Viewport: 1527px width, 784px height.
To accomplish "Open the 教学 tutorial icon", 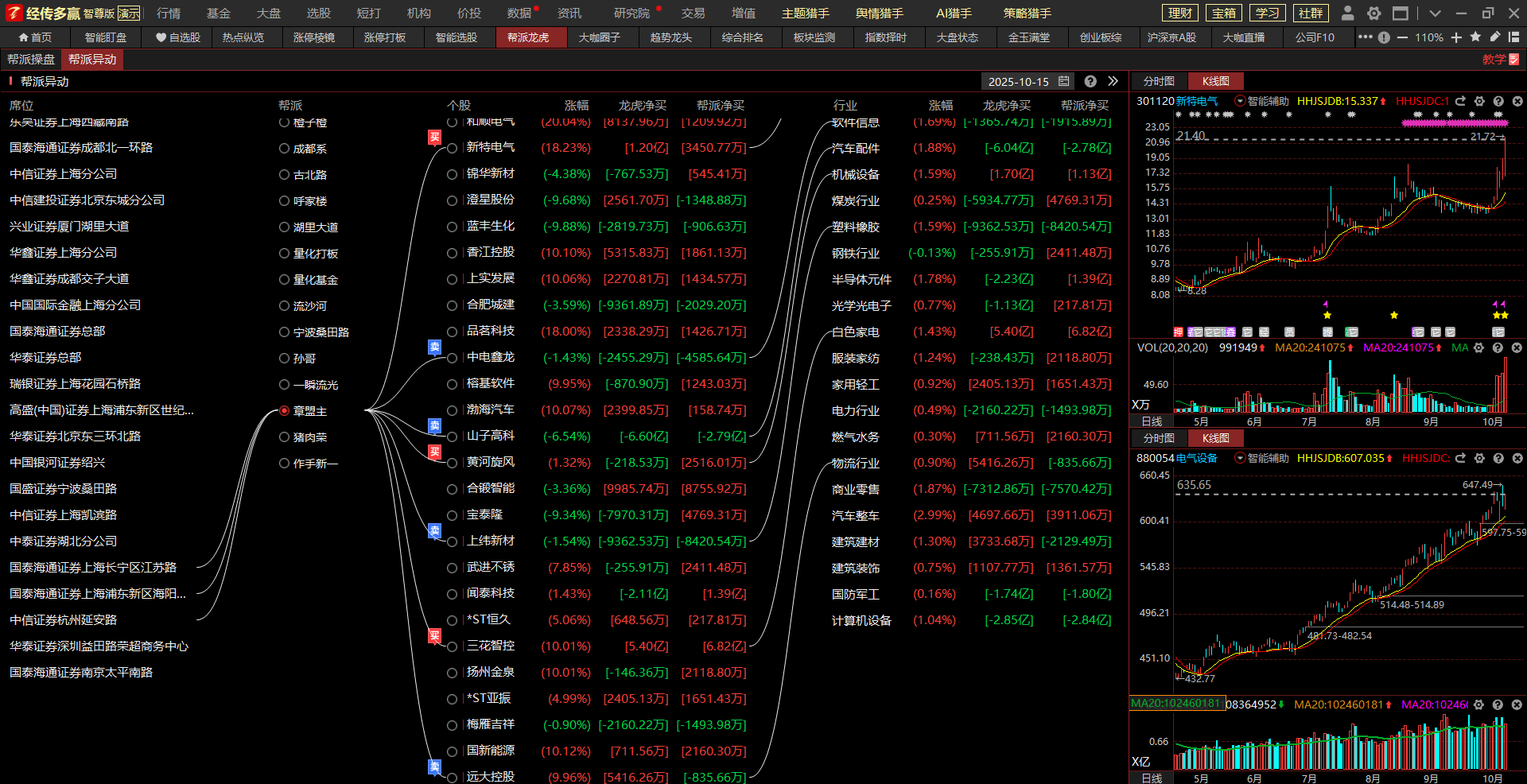I will (x=1500, y=60).
